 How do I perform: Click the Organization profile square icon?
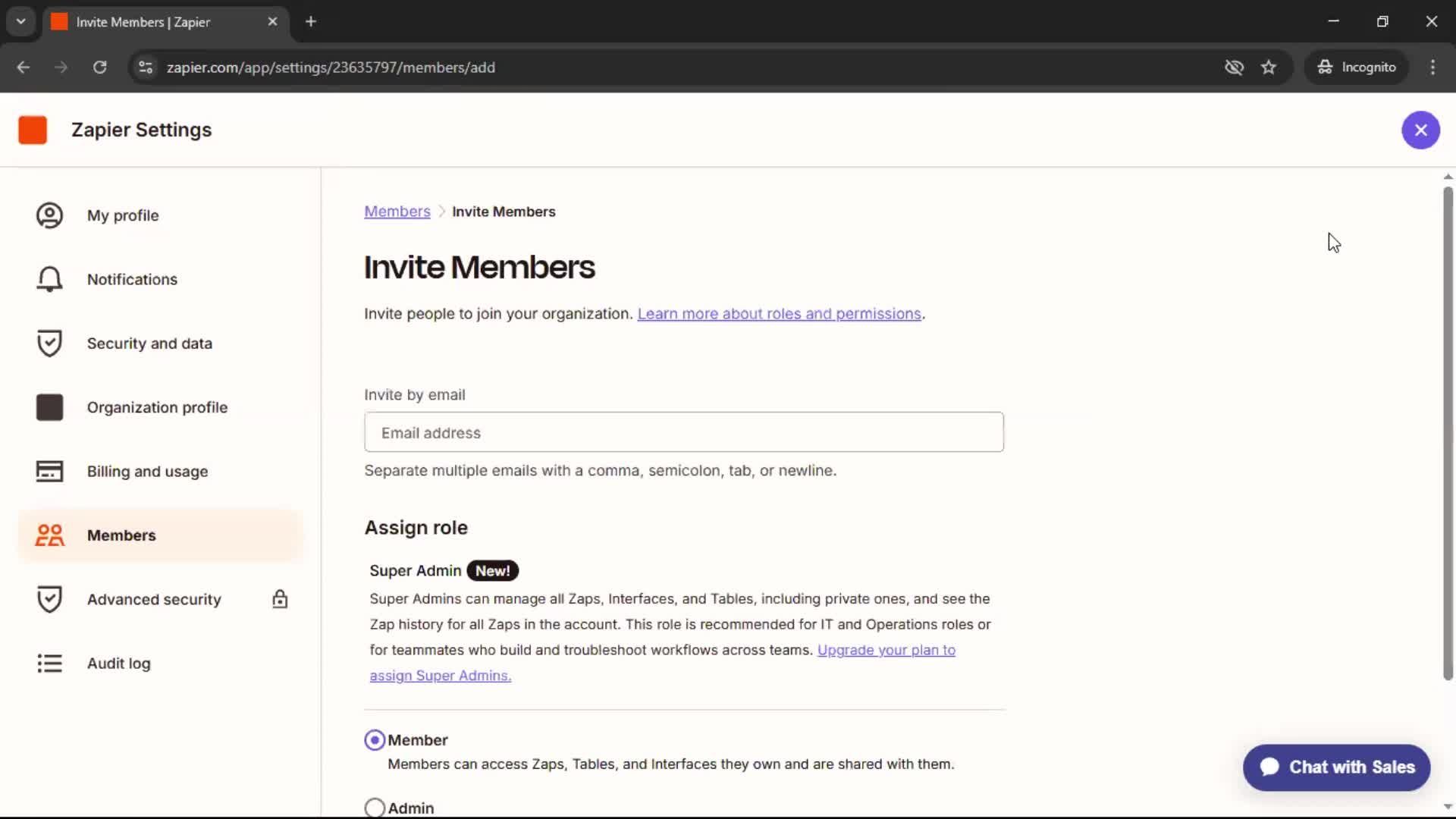click(x=49, y=407)
